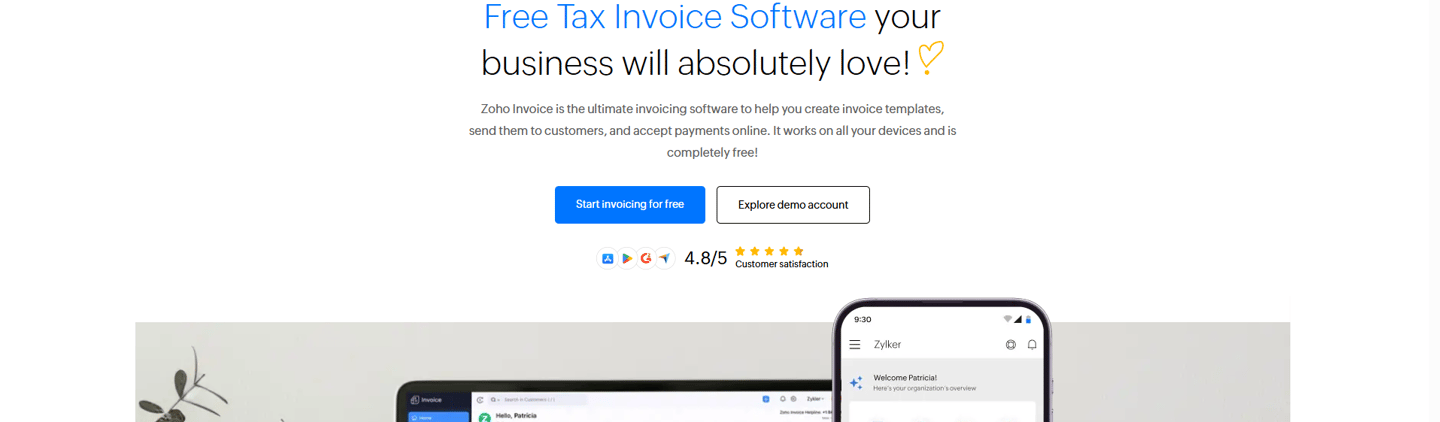Screen dimensions: 1440x422
Task: Click the Free Tax Invoice Software heading
Action: 675,17
